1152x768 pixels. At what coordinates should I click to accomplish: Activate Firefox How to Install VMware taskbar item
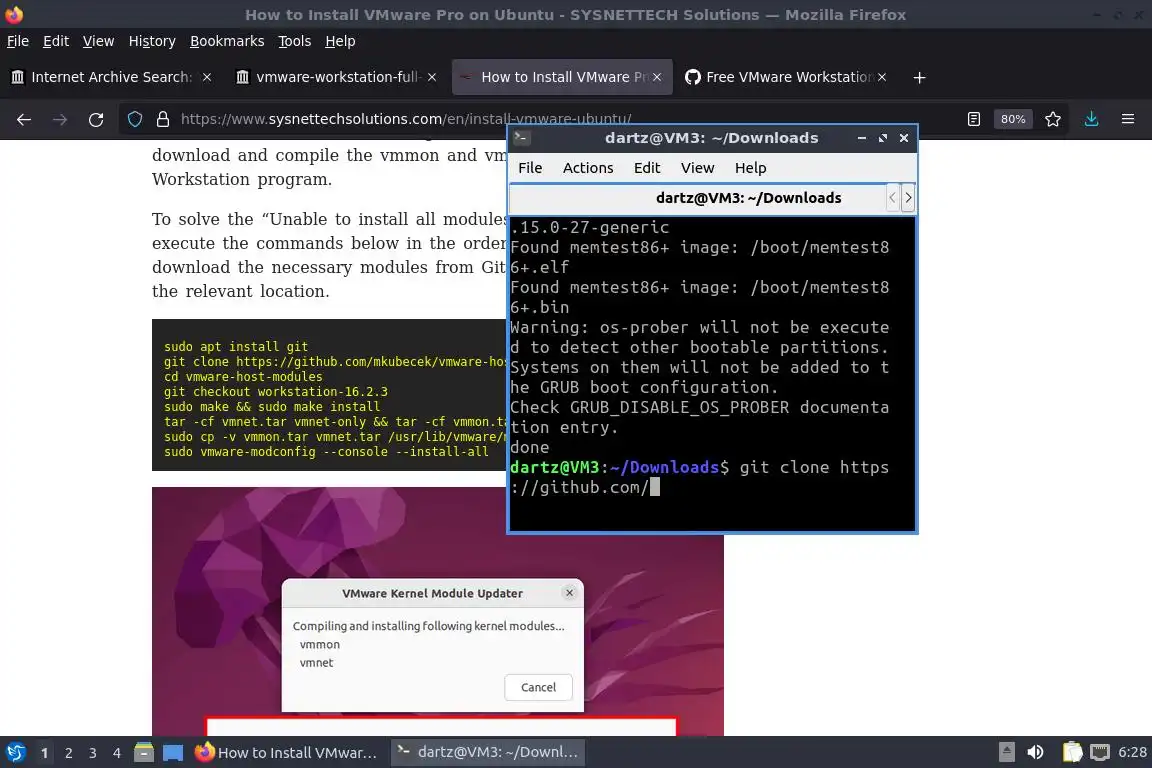coord(287,753)
